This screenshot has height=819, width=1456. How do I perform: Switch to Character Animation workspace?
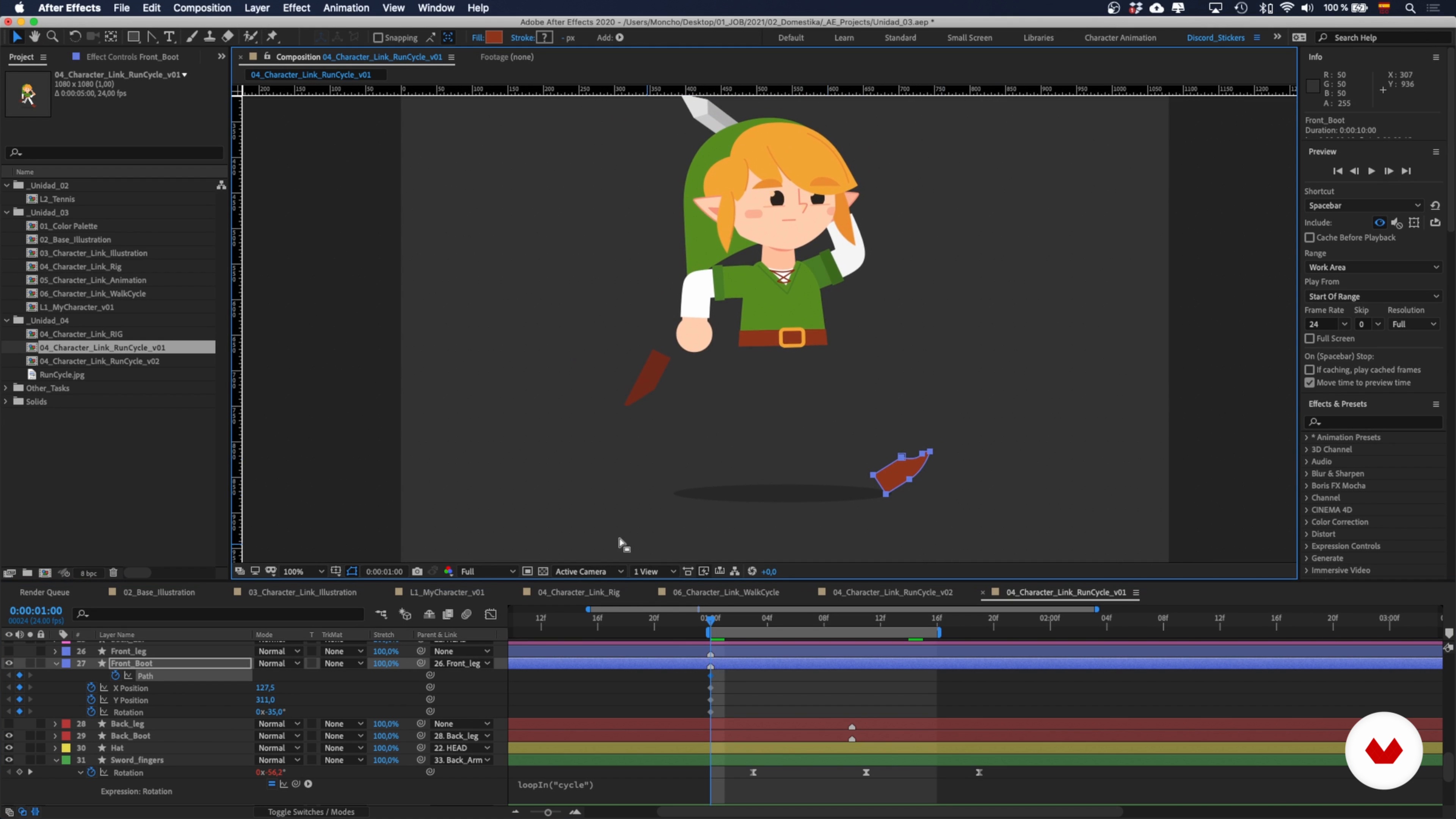click(x=1120, y=38)
